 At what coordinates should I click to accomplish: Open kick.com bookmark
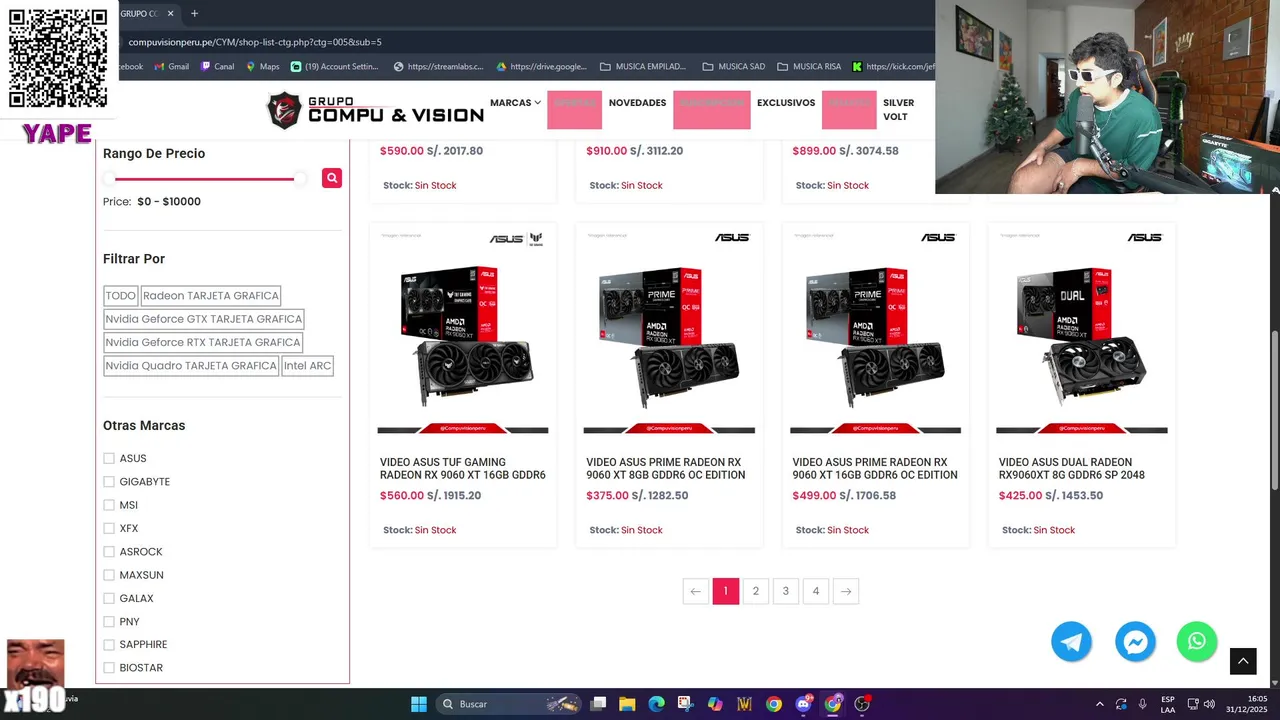(x=893, y=67)
